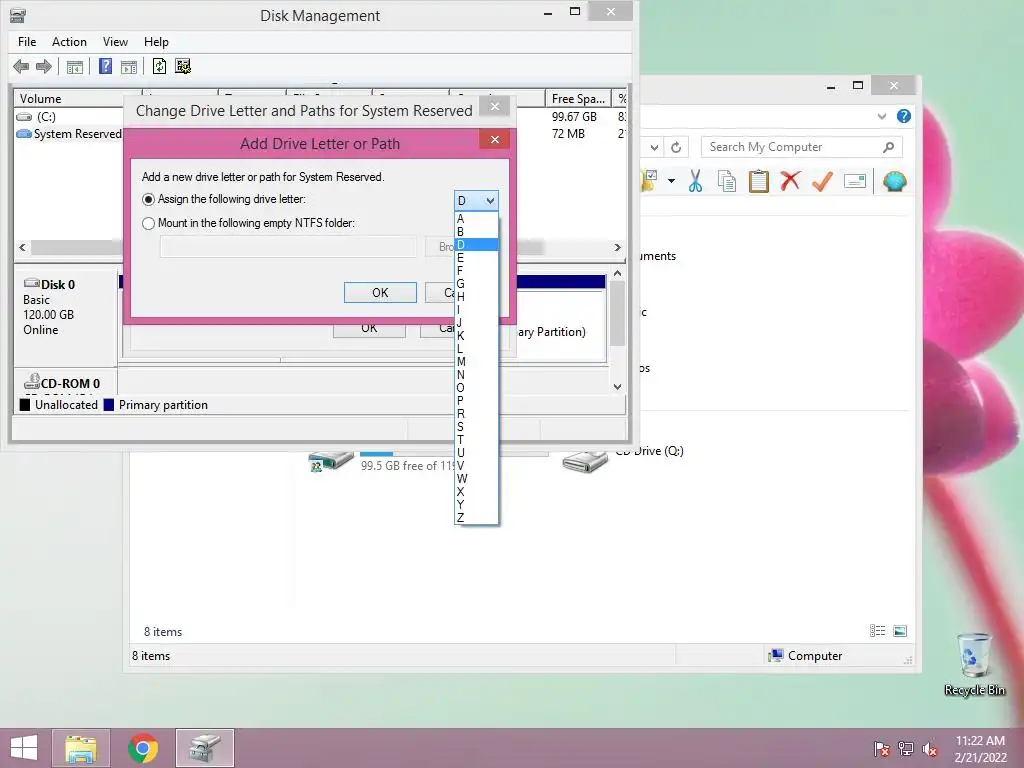Choose drive letter S from the list
The image size is (1024, 768).
[x=476, y=426]
